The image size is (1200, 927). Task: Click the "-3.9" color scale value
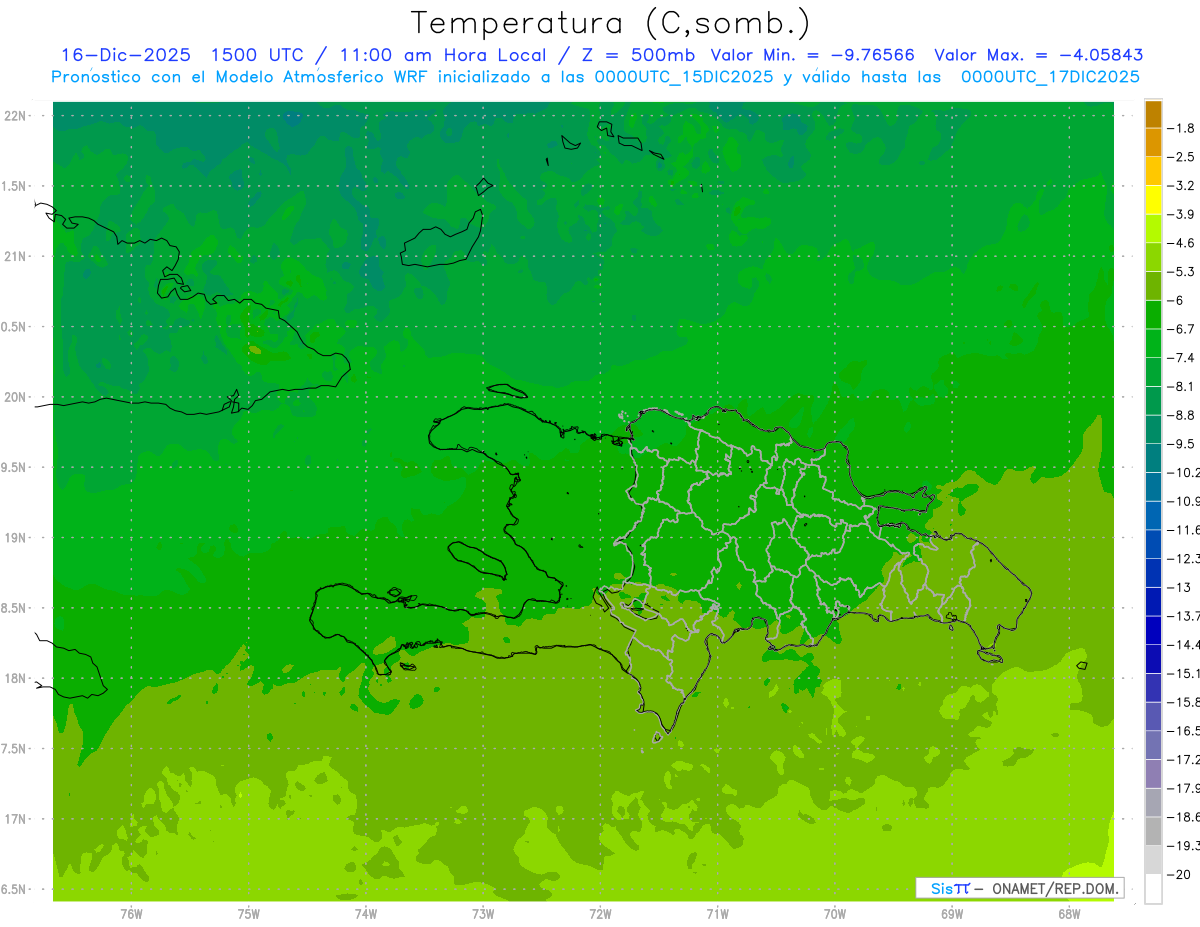(x=1182, y=214)
